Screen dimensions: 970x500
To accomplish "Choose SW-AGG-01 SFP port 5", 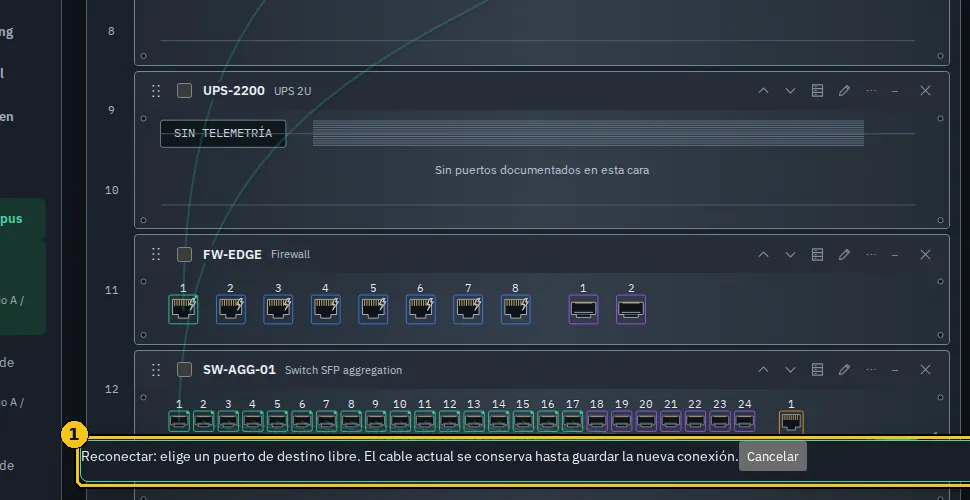I will pyautogui.click(x=277, y=421).
